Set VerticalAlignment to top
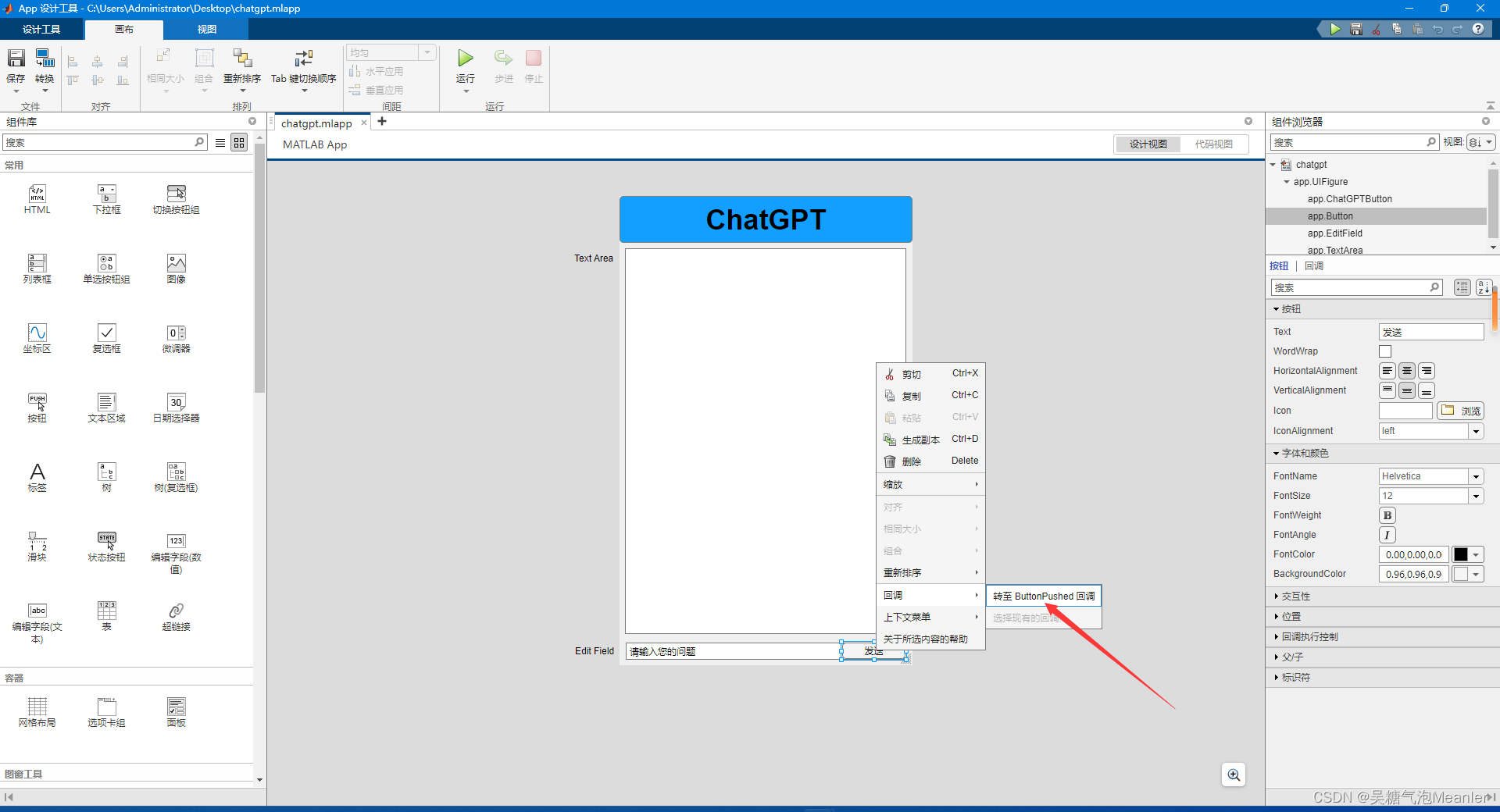The width and height of the screenshot is (1500, 812). point(1387,390)
